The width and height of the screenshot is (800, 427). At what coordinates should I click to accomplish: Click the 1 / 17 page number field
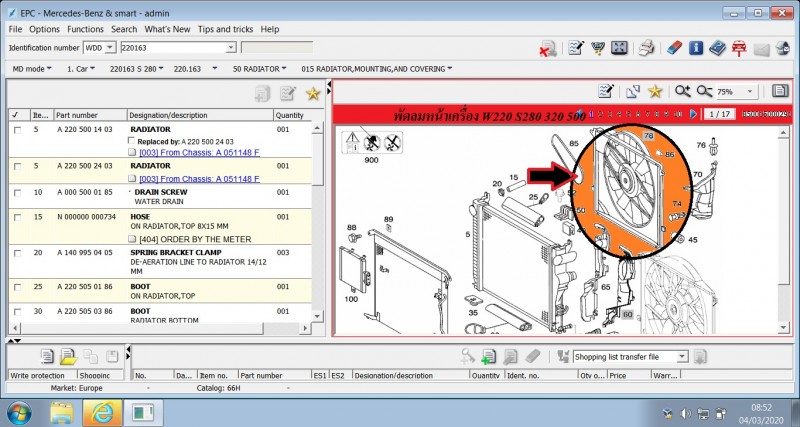pos(719,114)
